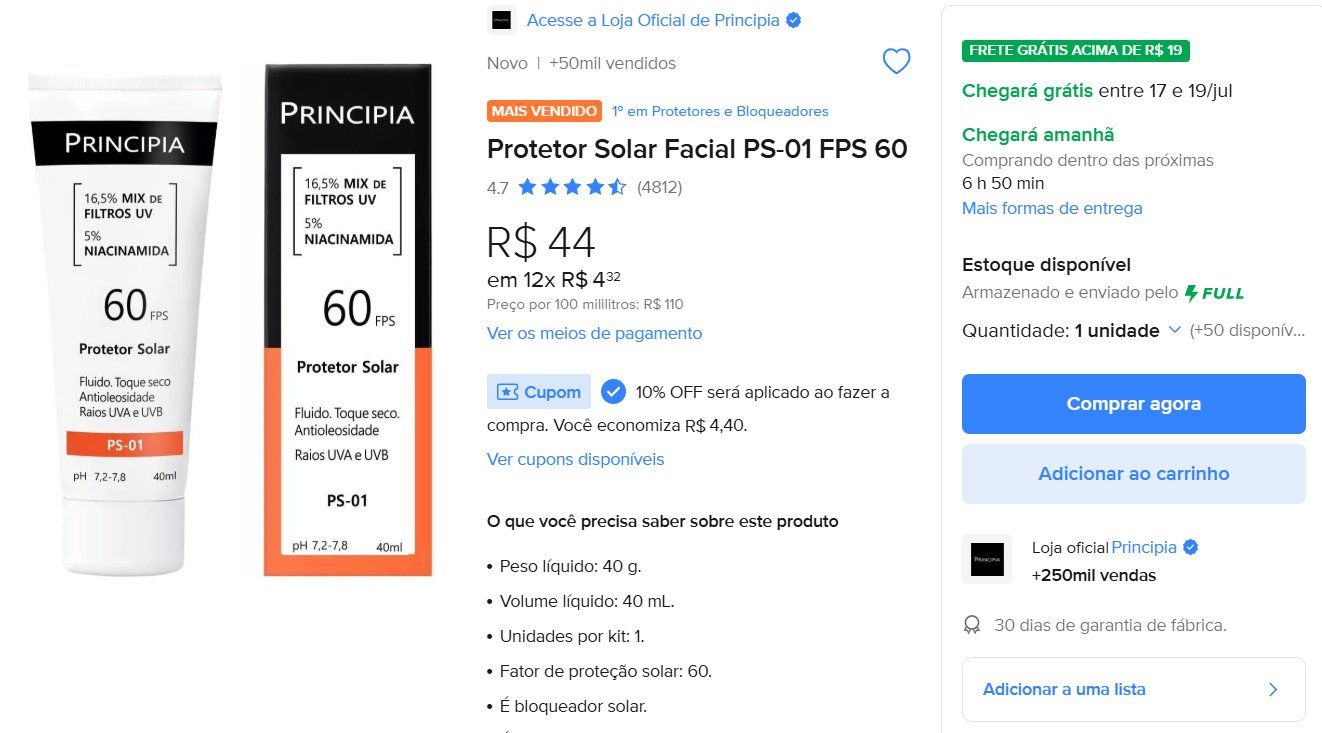
Task: Click the Principia seller logo in the sidebar
Action: (987, 559)
